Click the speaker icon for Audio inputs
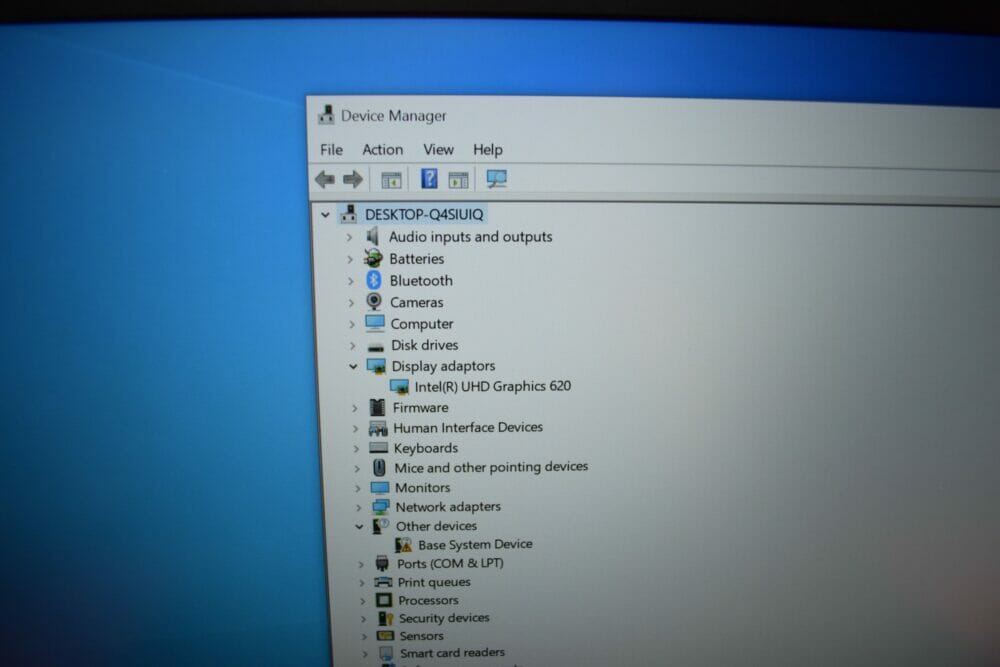Image resolution: width=1000 pixels, height=667 pixels. 372,237
